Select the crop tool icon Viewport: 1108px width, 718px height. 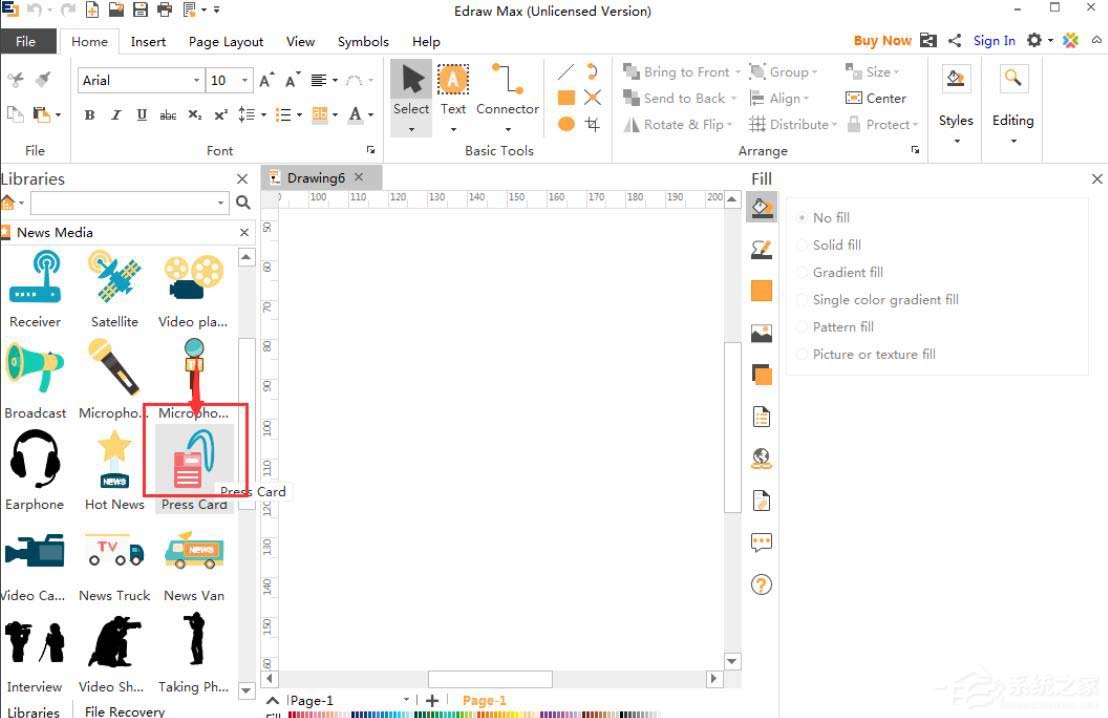593,124
